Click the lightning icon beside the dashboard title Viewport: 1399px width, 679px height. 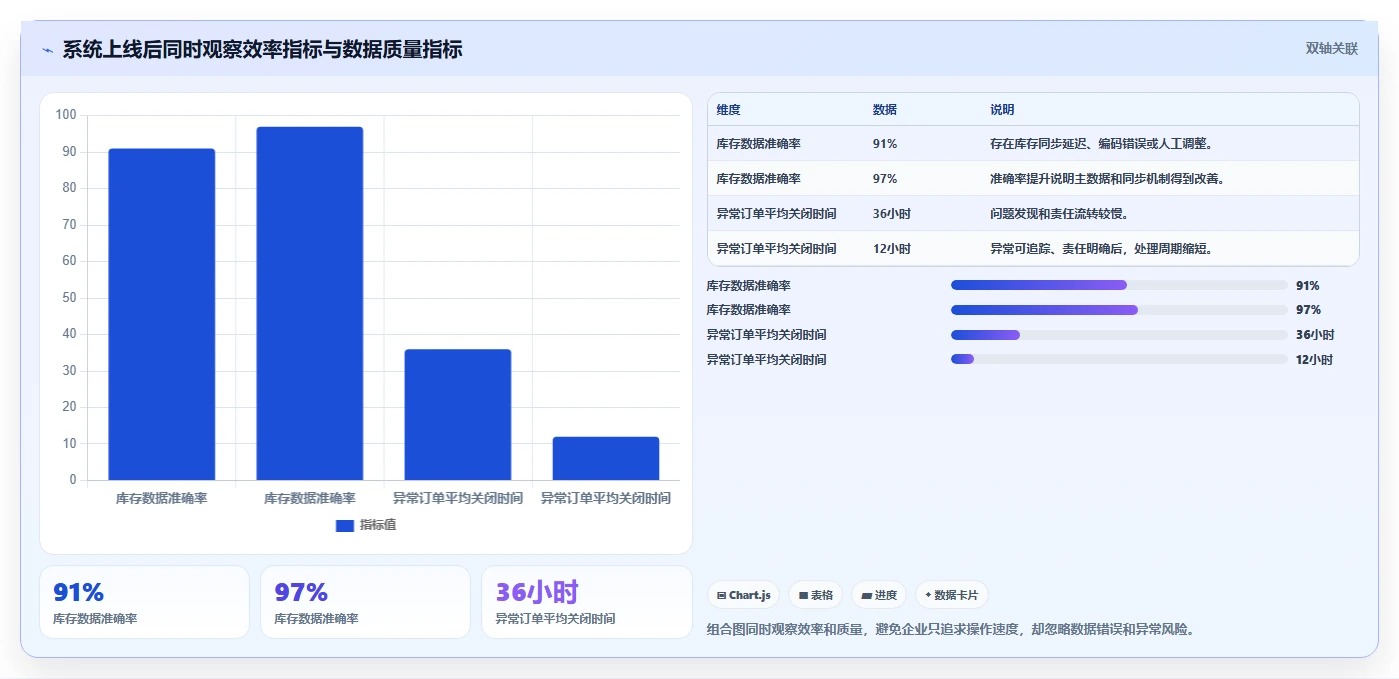47,50
